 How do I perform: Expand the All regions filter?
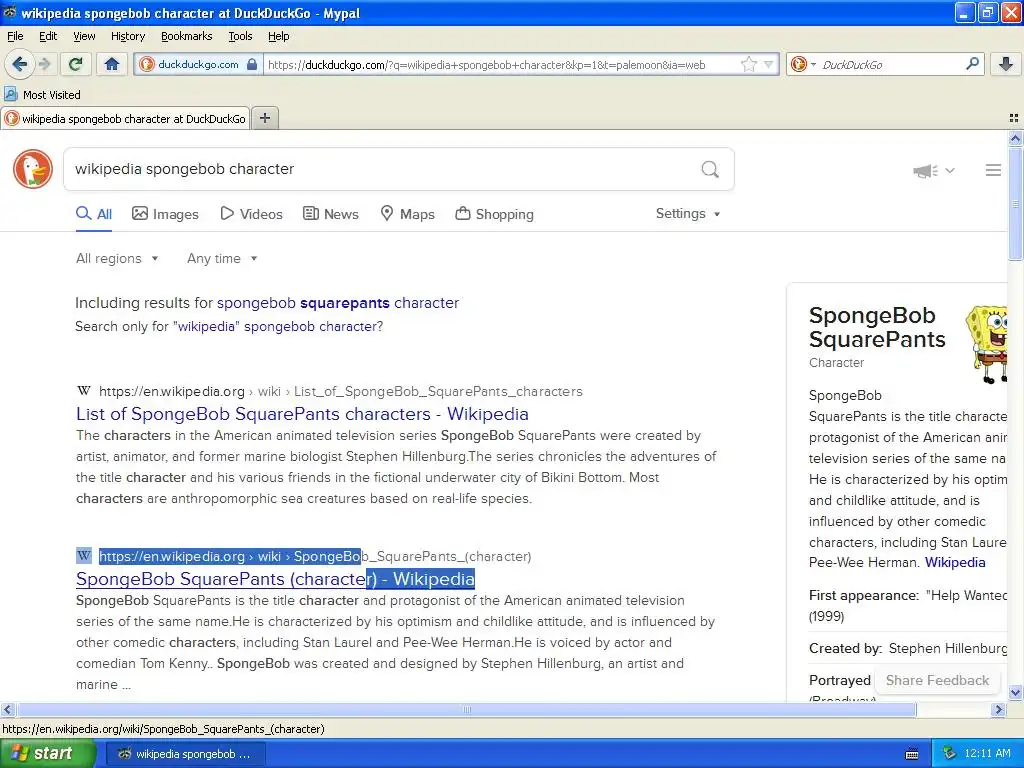coord(117,259)
